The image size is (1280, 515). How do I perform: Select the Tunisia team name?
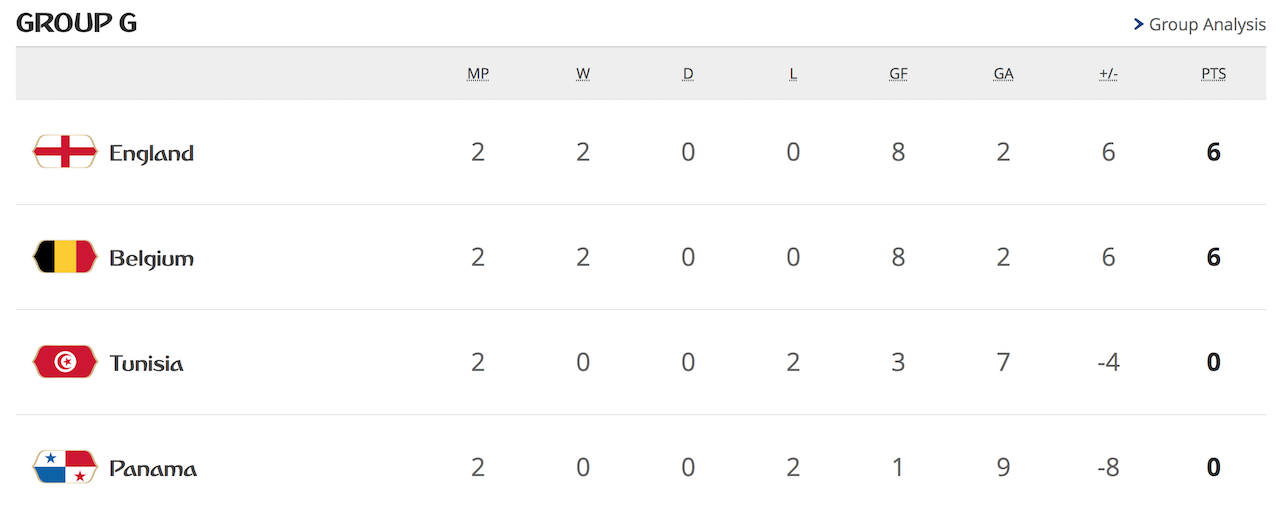point(146,363)
